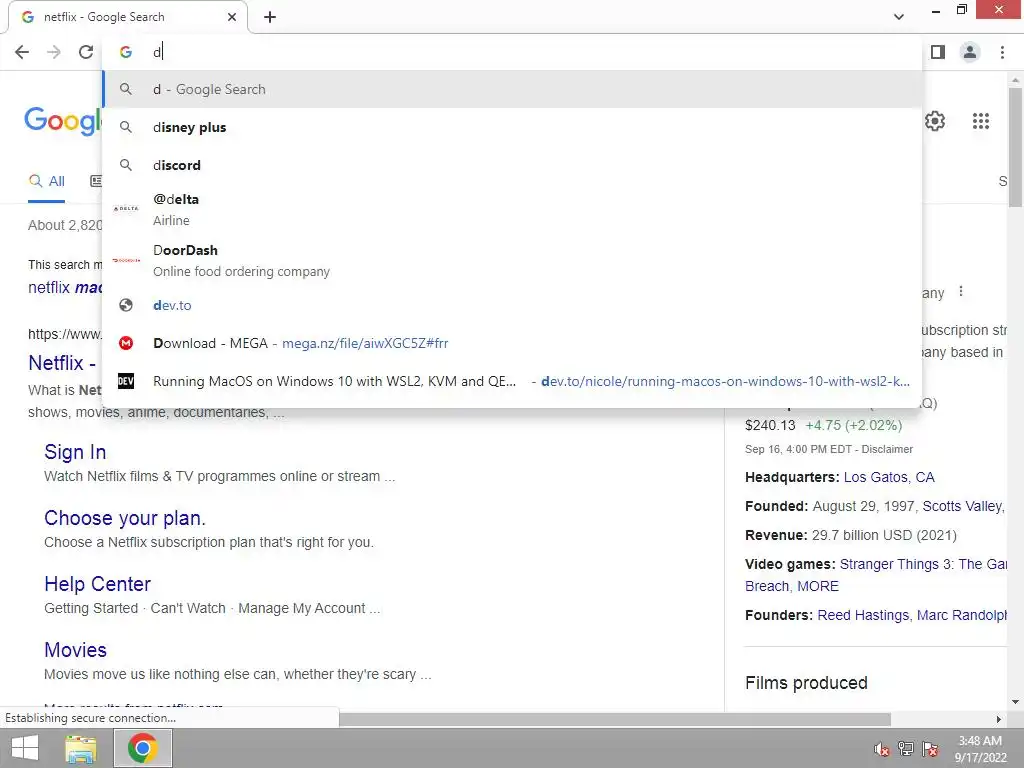
Task: Select the @delta Airline suggestion
Action: (512, 209)
